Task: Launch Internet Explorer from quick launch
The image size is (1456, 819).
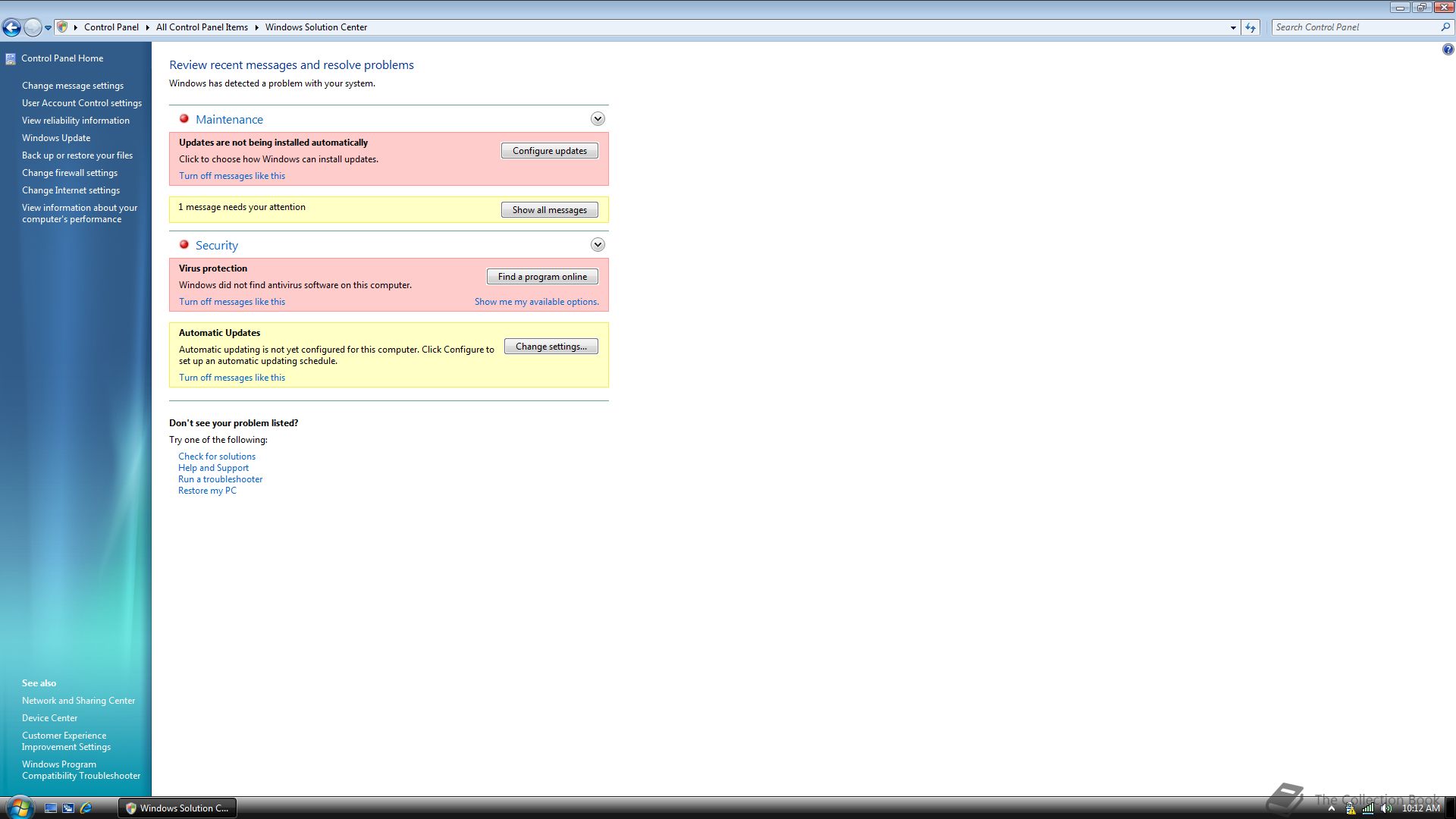Action: pyautogui.click(x=86, y=808)
